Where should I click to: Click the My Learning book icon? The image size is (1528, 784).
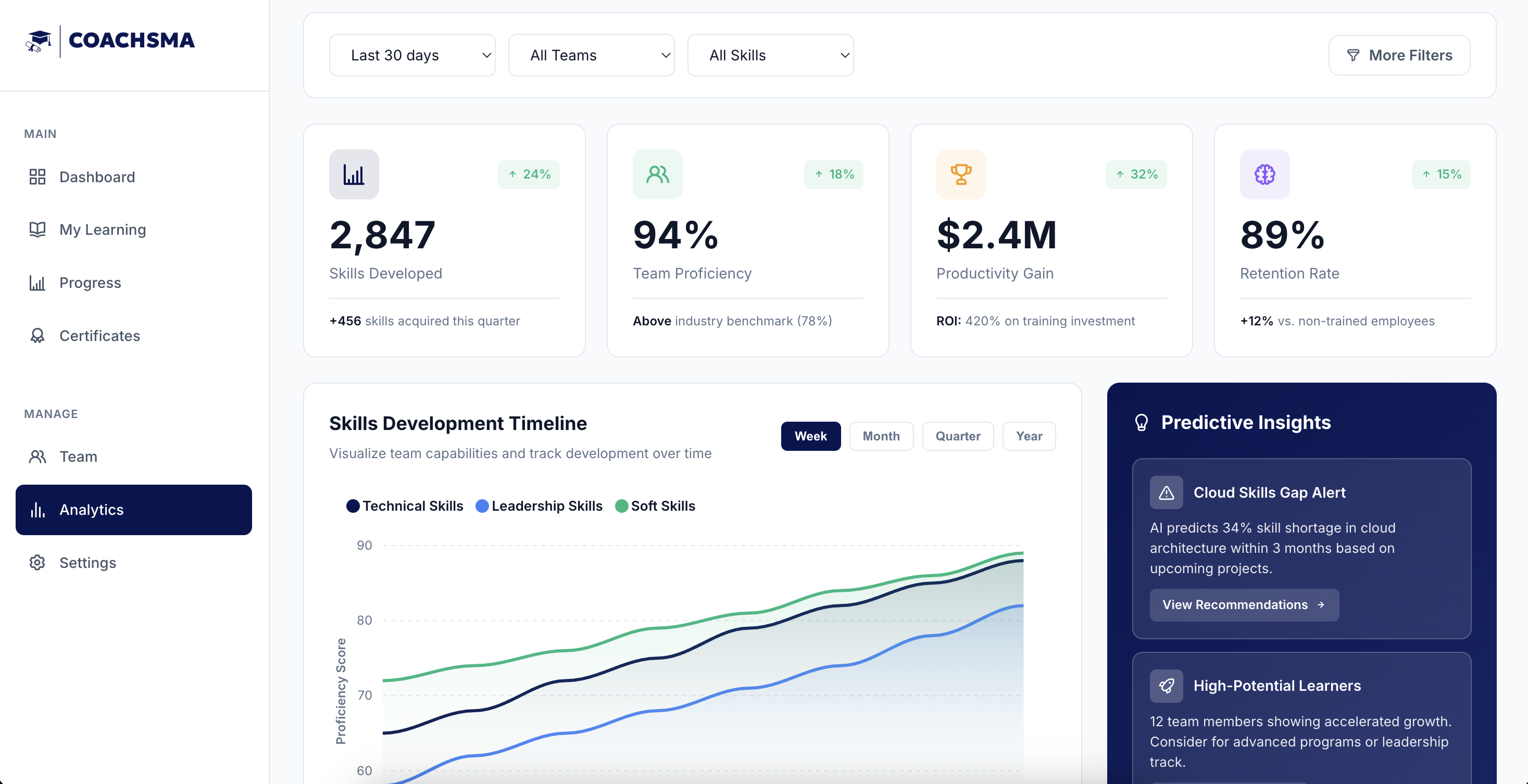(x=37, y=230)
